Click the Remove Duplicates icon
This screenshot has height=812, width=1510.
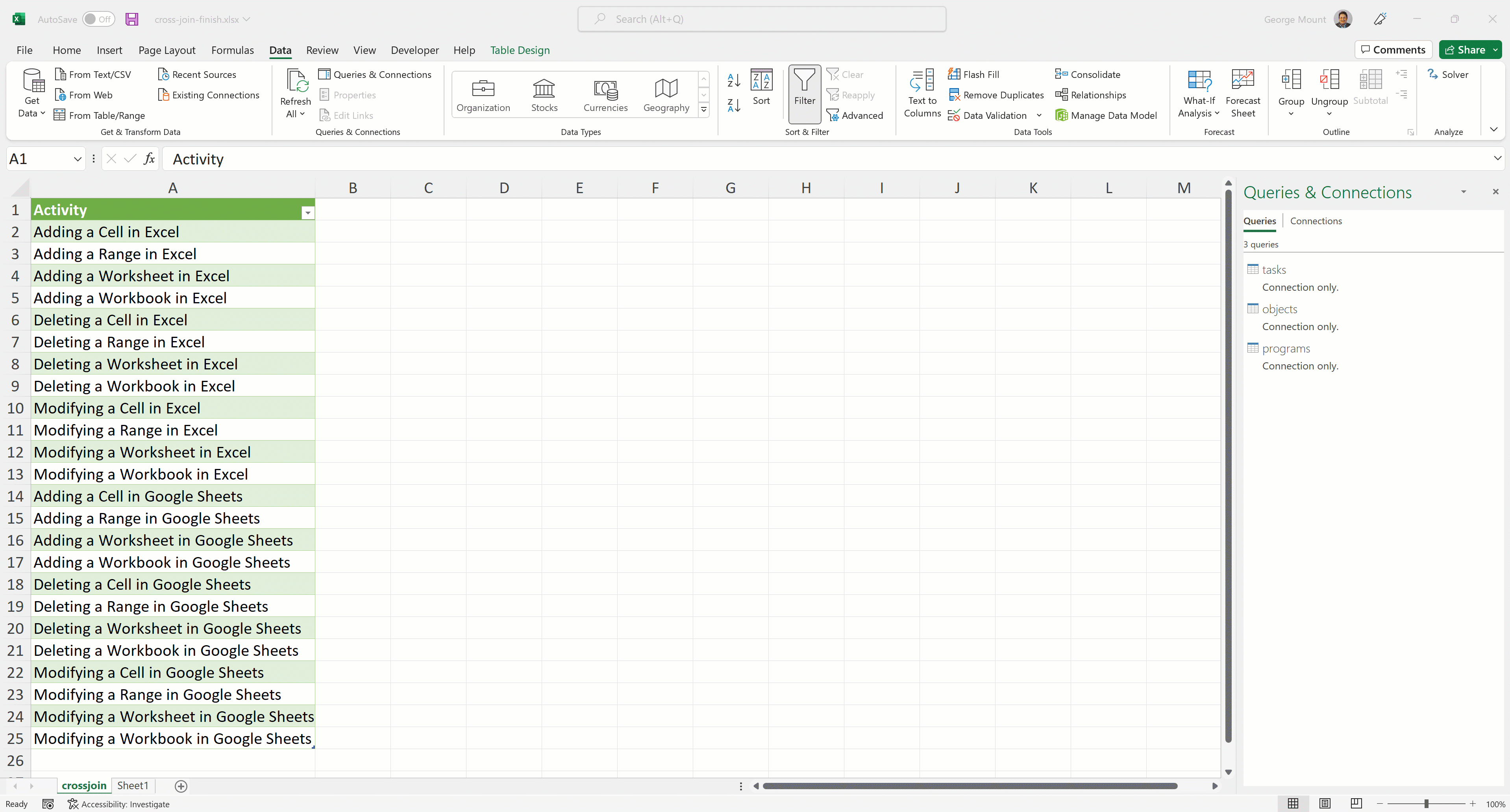(954, 95)
